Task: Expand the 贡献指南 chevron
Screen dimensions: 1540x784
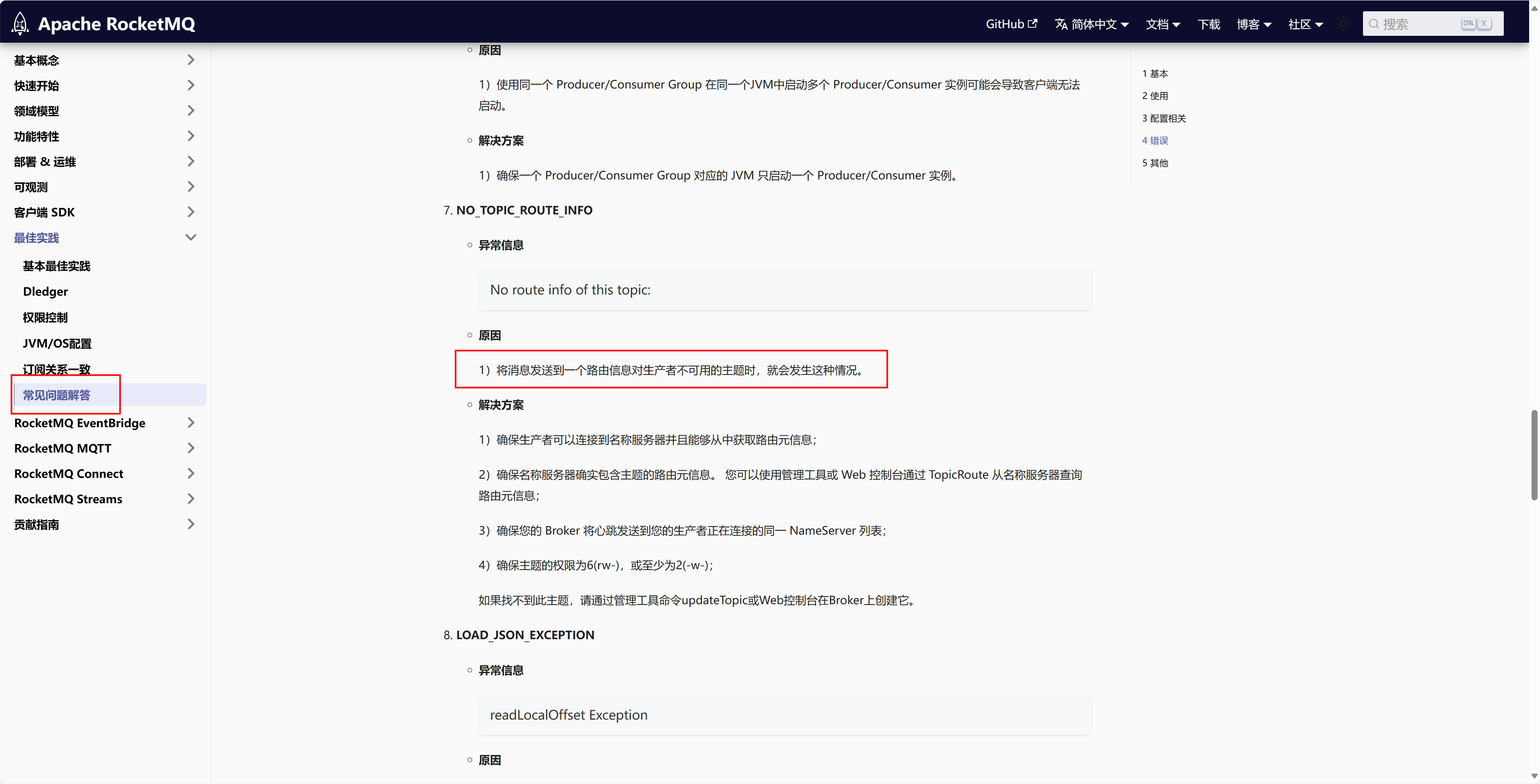Action: pos(191,524)
